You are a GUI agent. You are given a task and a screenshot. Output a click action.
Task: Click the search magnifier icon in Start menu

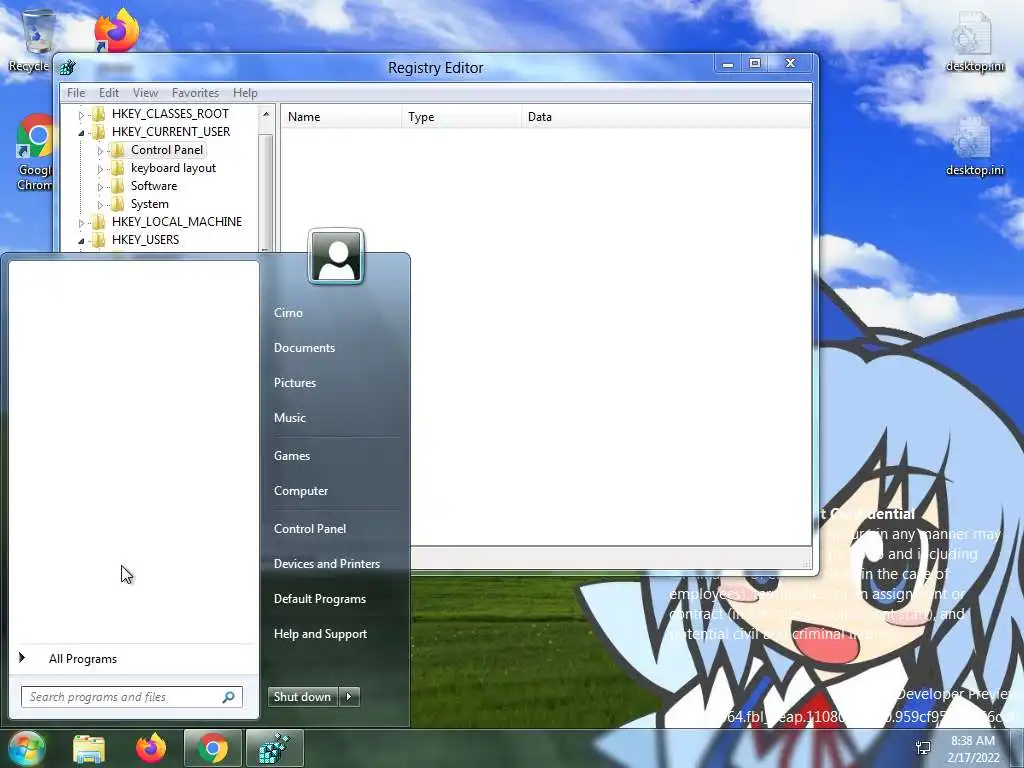pos(229,697)
